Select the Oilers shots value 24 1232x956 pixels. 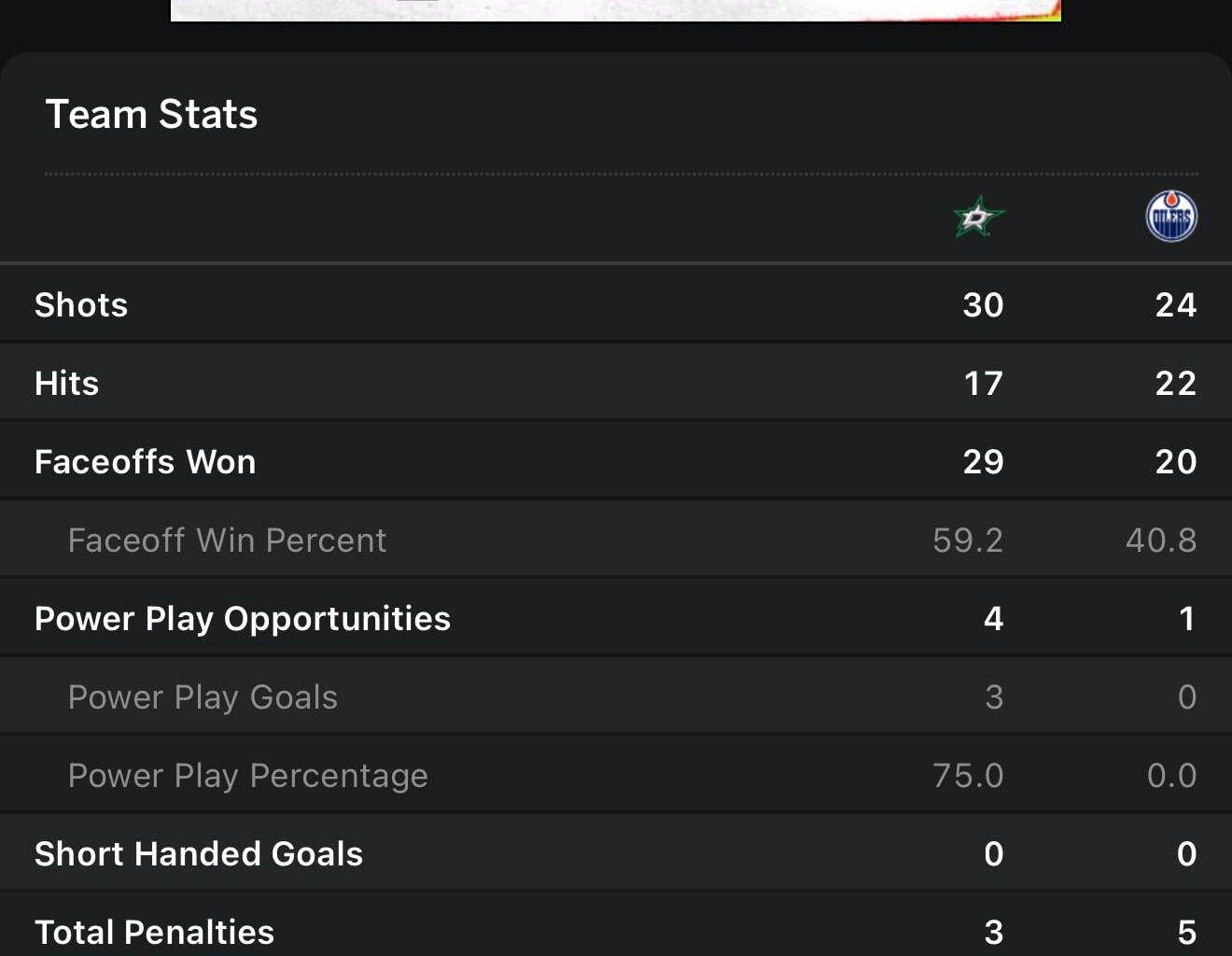tap(1175, 305)
